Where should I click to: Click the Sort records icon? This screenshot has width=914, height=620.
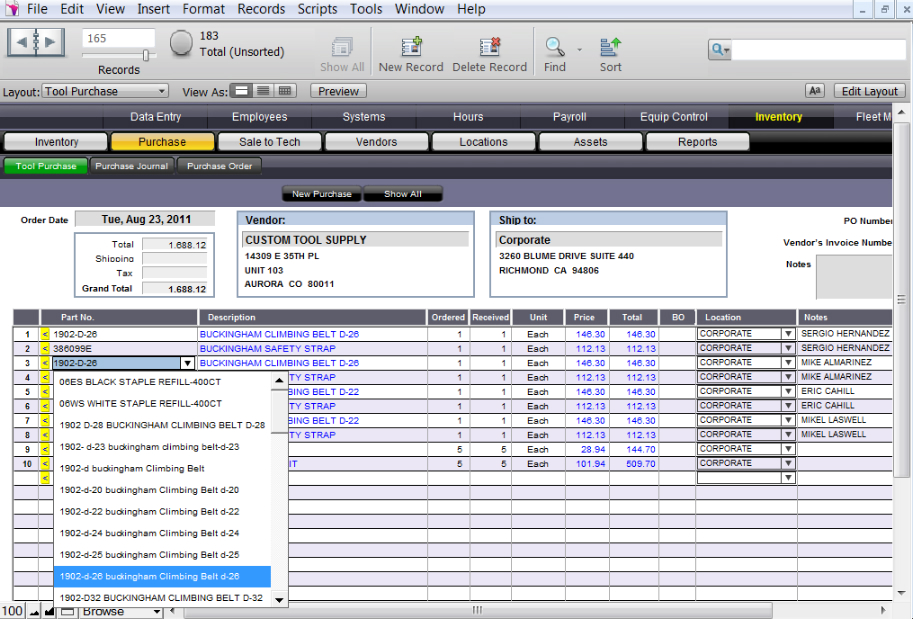tap(610, 48)
